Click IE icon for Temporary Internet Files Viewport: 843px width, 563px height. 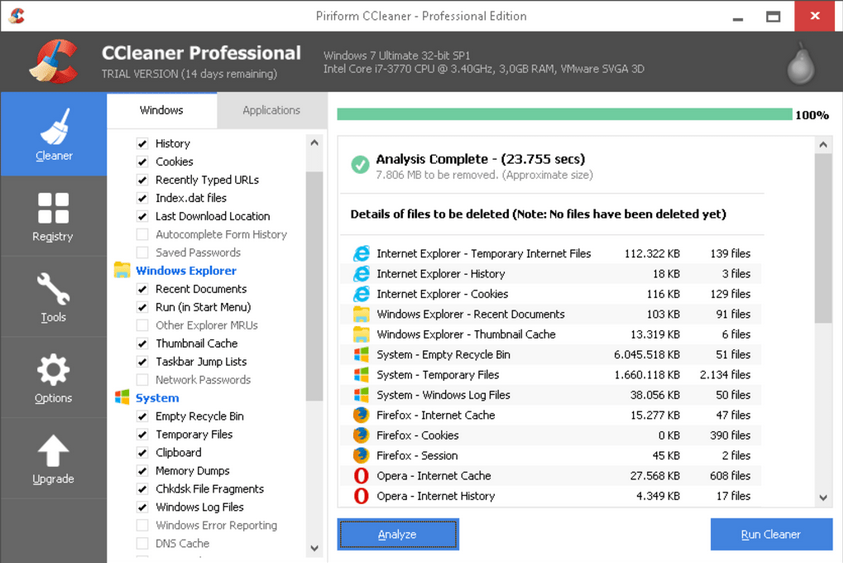[361, 253]
